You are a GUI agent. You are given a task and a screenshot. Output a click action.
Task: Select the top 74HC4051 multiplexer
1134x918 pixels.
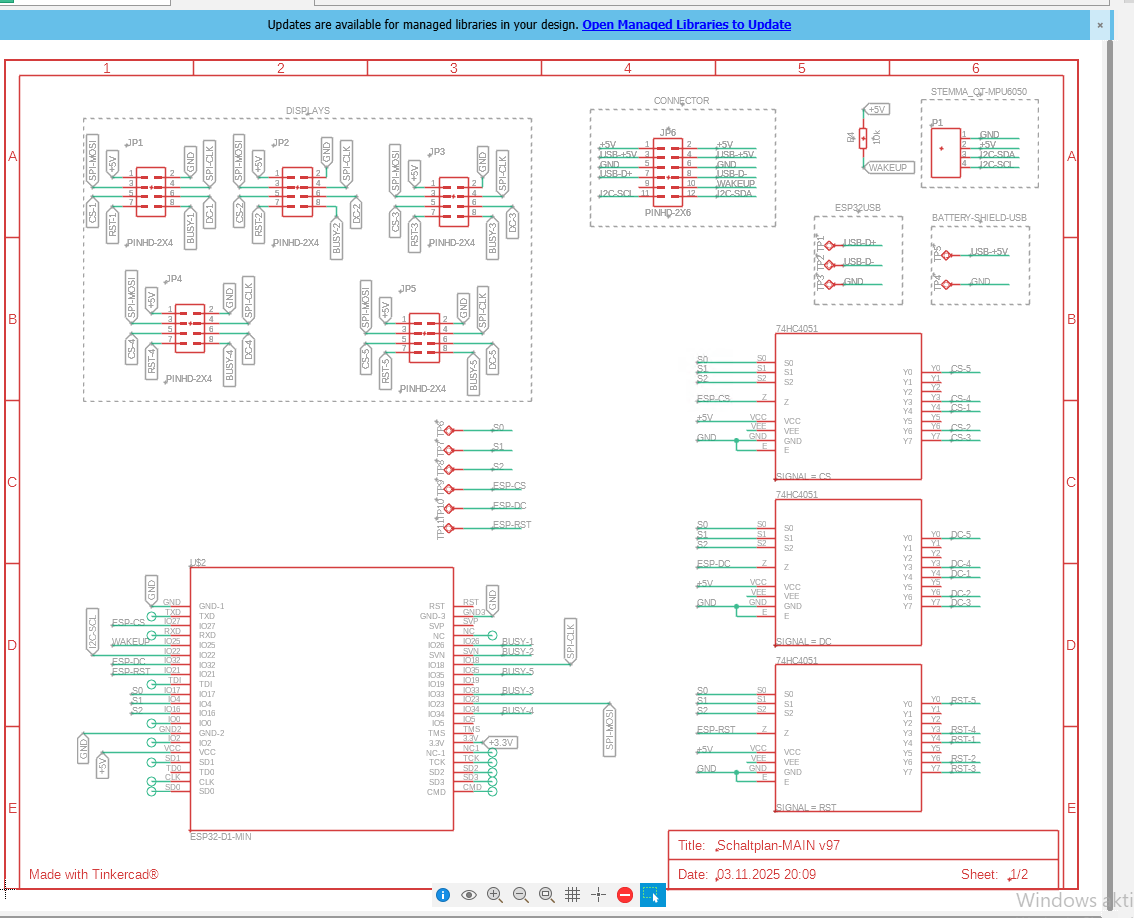click(848, 405)
